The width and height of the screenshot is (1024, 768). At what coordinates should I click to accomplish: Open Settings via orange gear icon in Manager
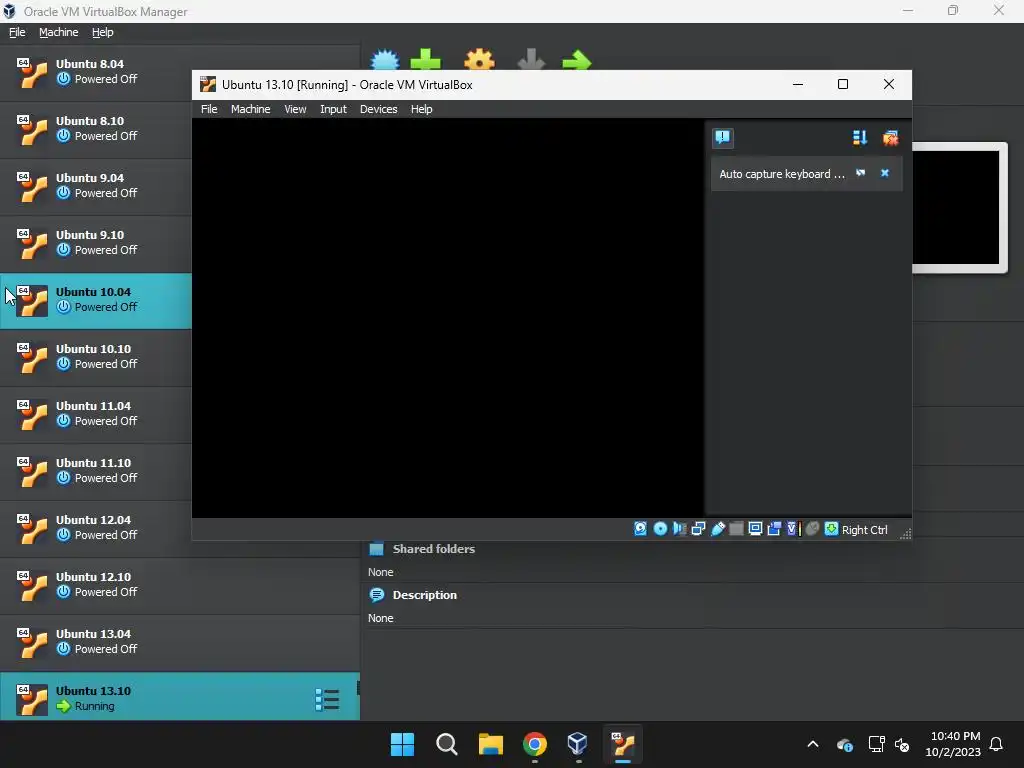point(479,60)
